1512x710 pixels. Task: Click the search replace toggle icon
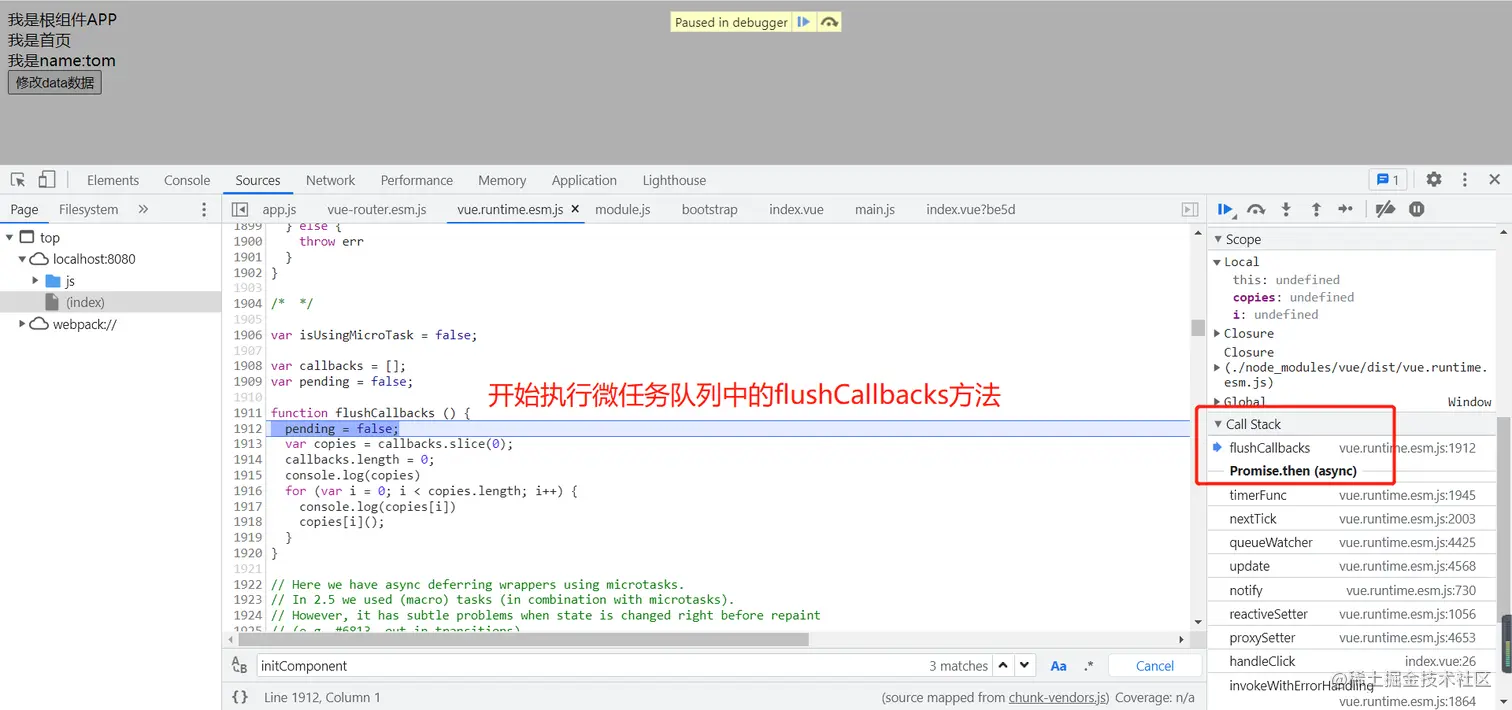tap(239, 665)
